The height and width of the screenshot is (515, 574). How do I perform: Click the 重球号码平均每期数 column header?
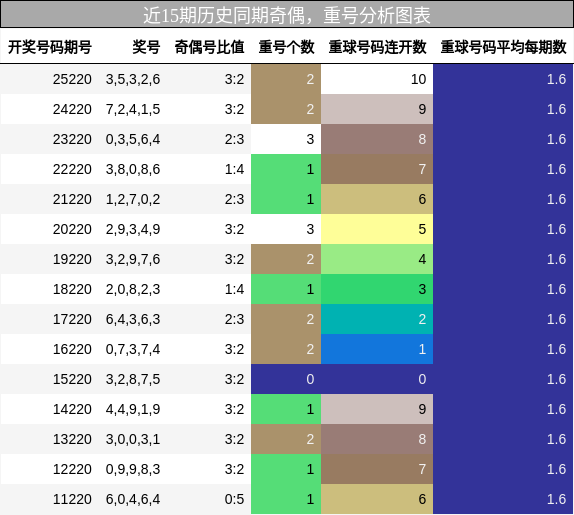[x=503, y=47]
